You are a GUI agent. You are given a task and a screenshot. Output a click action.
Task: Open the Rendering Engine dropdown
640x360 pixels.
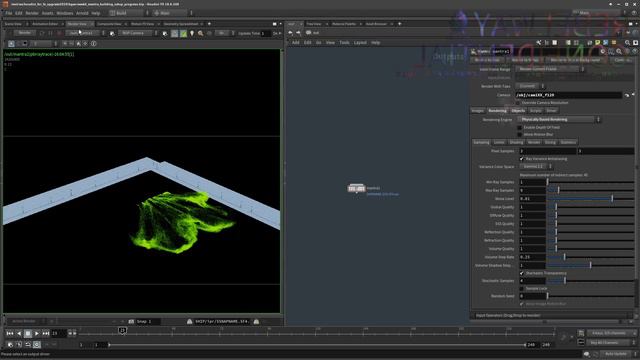[559, 120]
